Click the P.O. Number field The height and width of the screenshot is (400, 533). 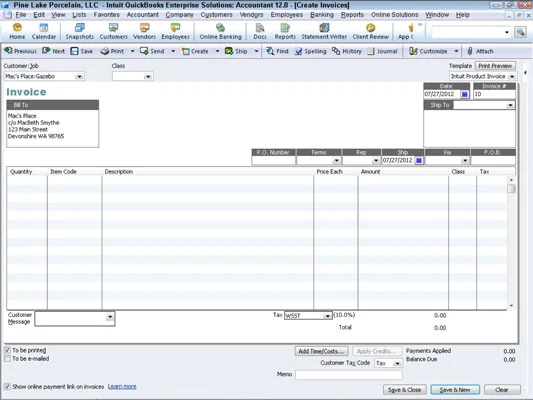273,160
